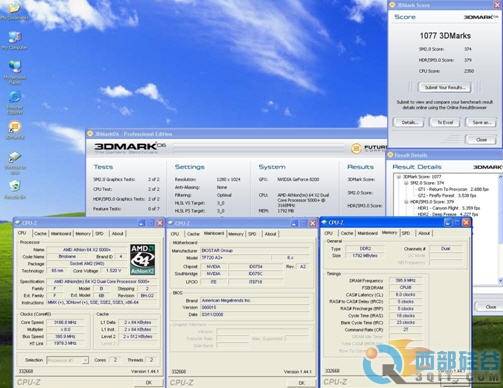Click the CPU Score value 2350
This screenshot has width=503, height=388.
469,71
